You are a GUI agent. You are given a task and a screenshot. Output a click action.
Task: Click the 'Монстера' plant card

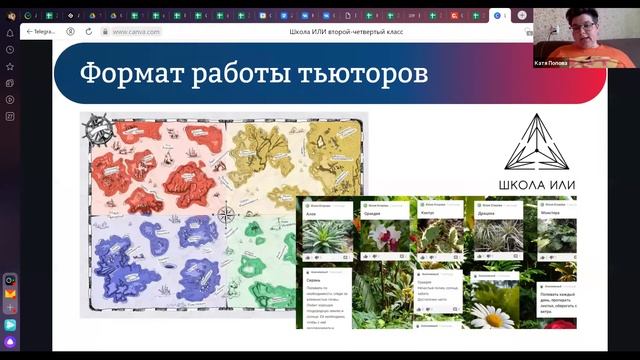[x=557, y=231]
